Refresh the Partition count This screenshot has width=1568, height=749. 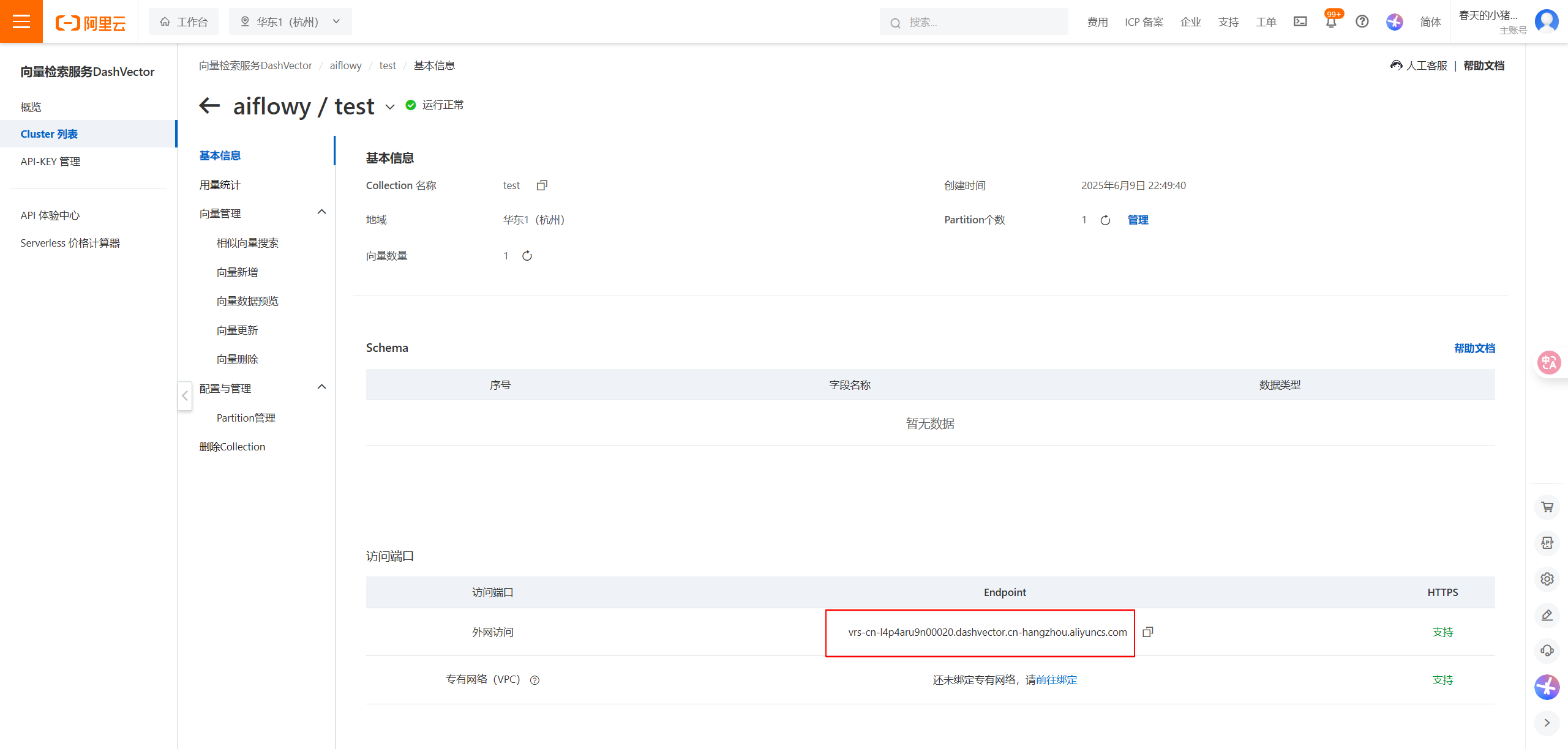(x=1105, y=220)
